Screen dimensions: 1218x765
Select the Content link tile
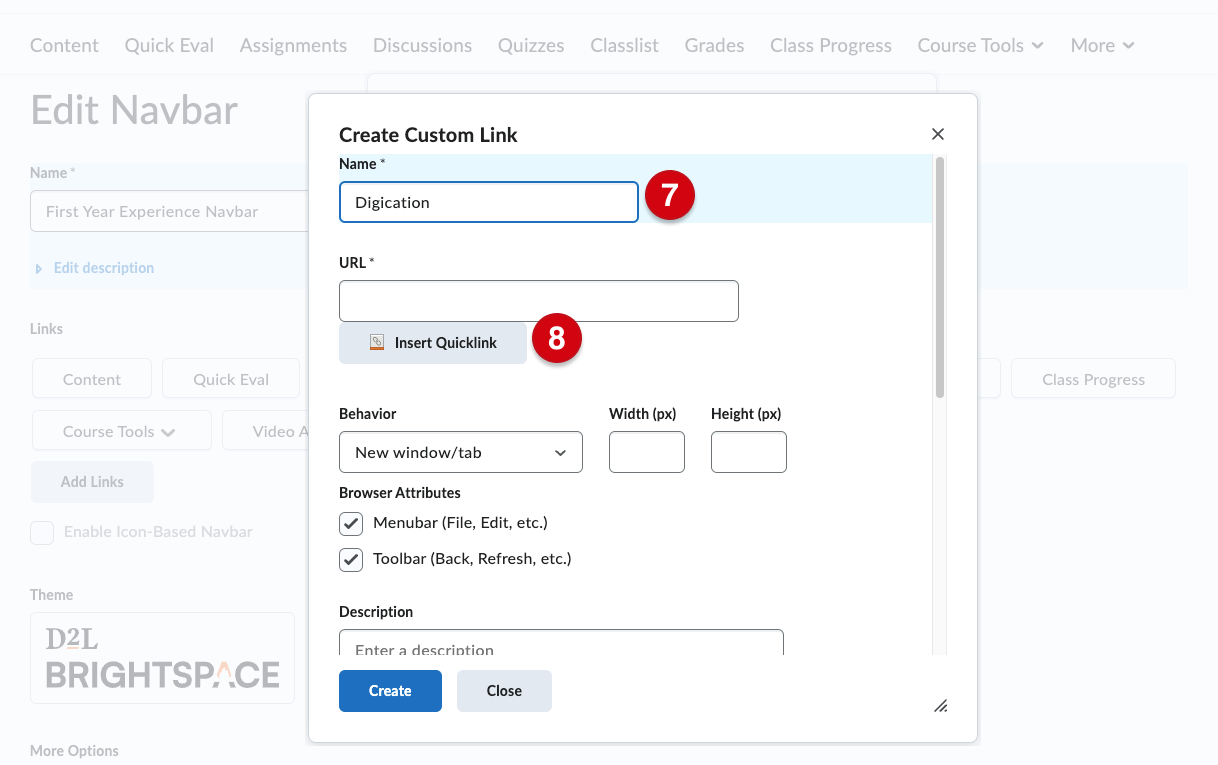(x=92, y=379)
